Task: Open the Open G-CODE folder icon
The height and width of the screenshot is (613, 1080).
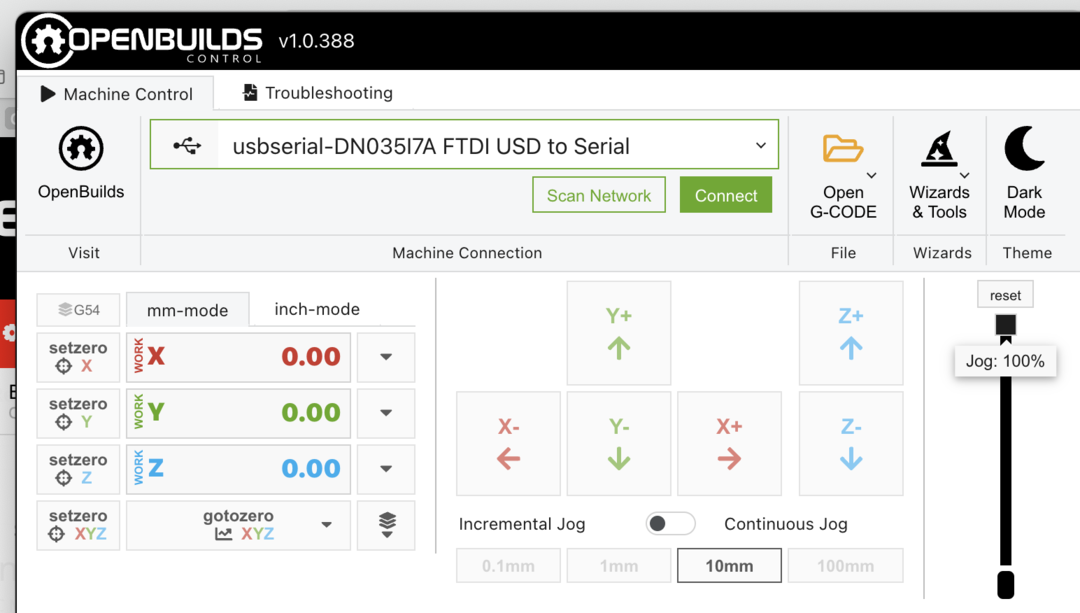Action: coord(842,149)
